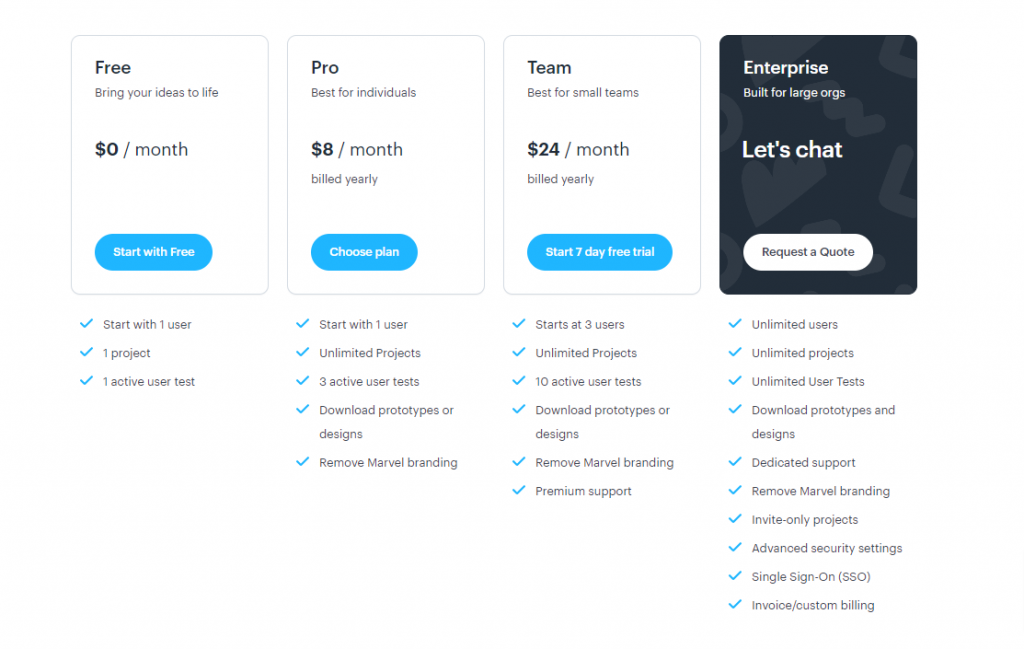Click the $8 / month price on Pro
Viewport: 1024px width, 649px height.
(356, 149)
